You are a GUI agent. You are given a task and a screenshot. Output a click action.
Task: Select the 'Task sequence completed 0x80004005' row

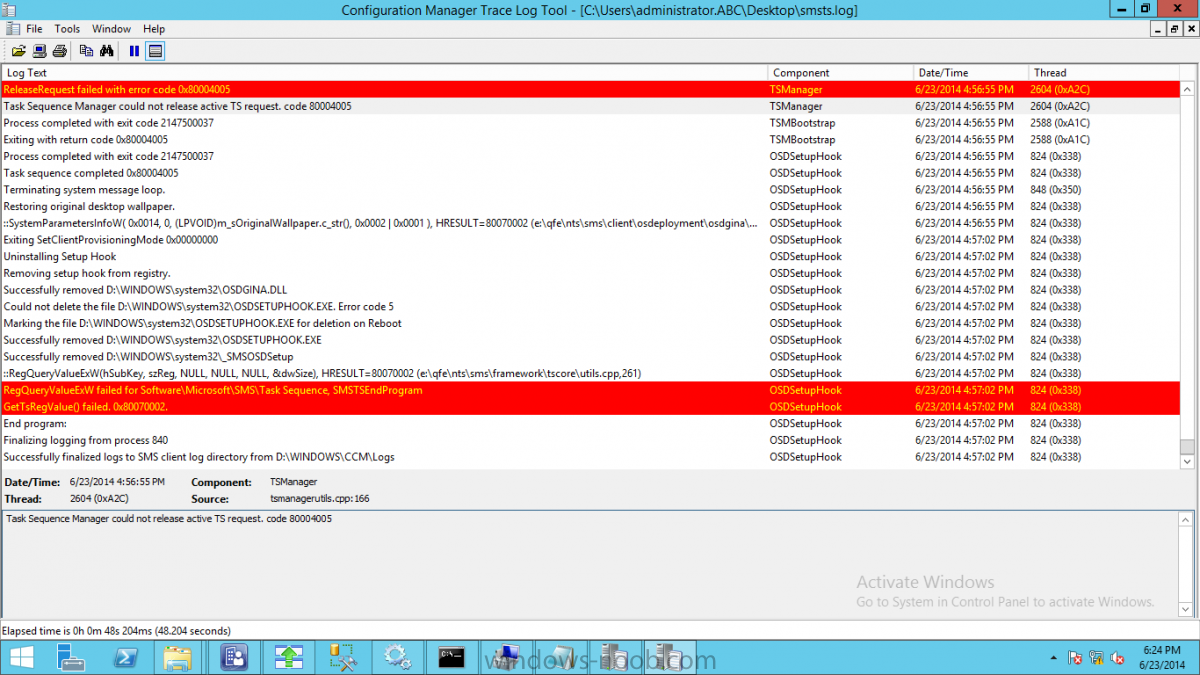pos(590,173)
